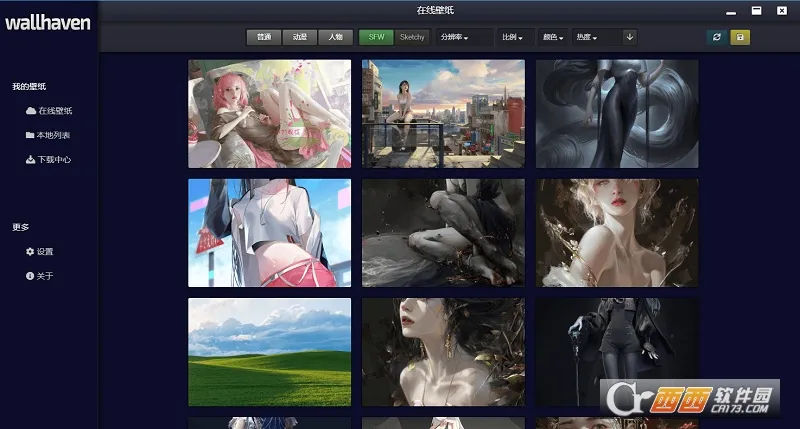Screen dimensions: 800x429
Task: Toggle the SFW purity filter
Action: 376,37
